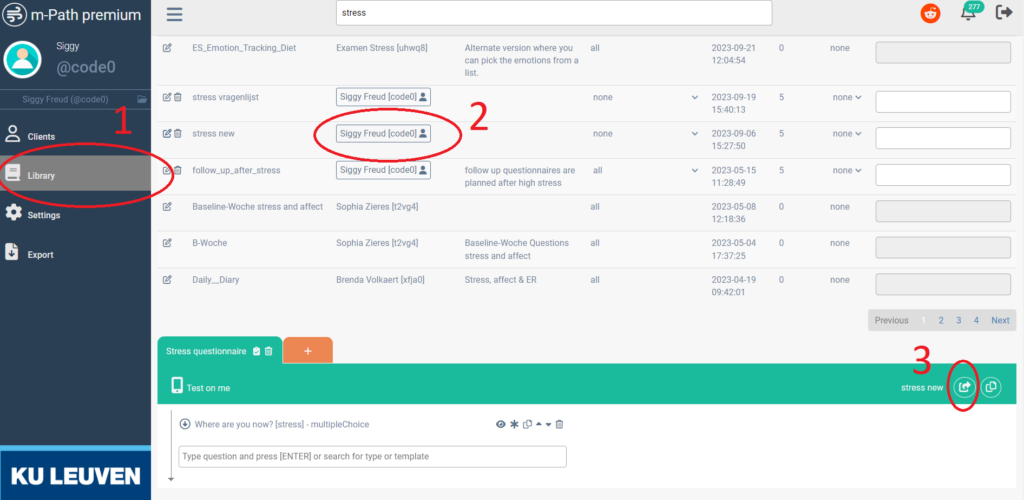Click the copy icon in green bar
The image size is (1024, 500).
coord(990,387)
